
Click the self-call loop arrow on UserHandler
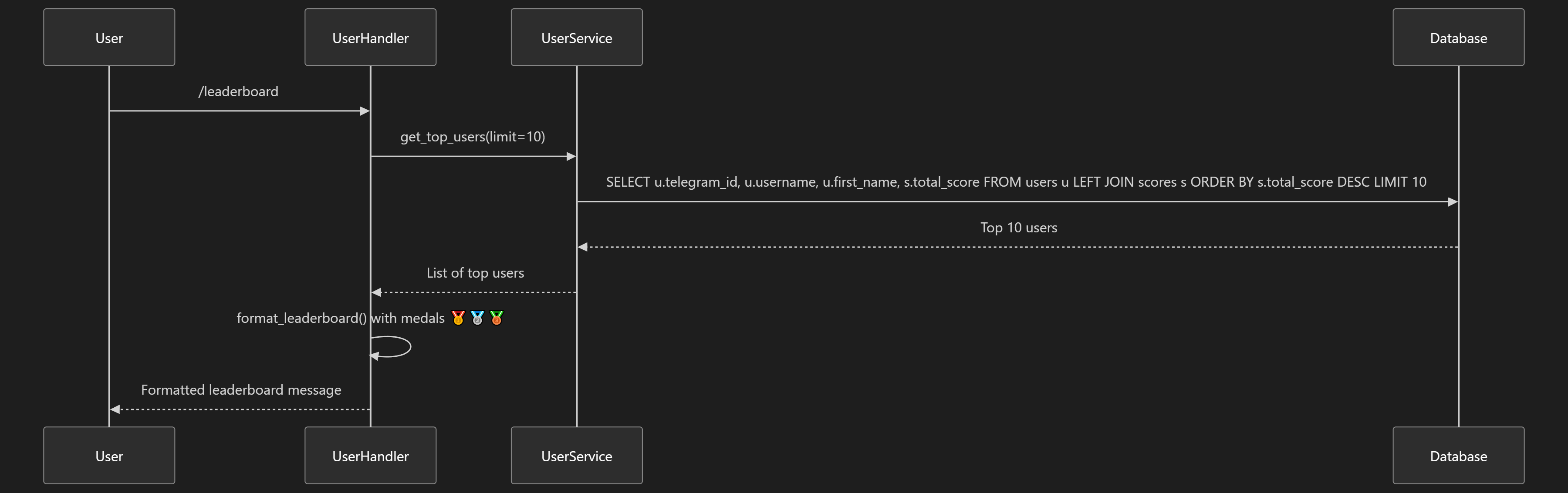pyautogui.click(x=391, y=347)
